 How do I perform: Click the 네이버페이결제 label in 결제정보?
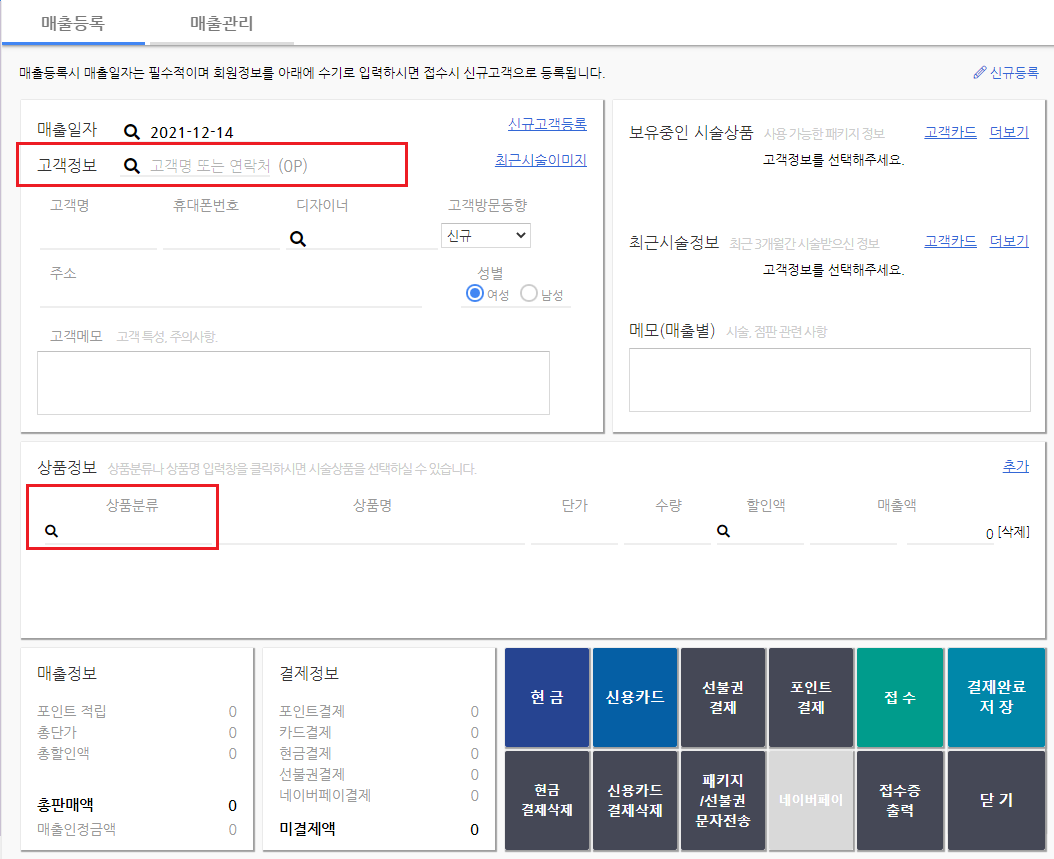point(325,795)
